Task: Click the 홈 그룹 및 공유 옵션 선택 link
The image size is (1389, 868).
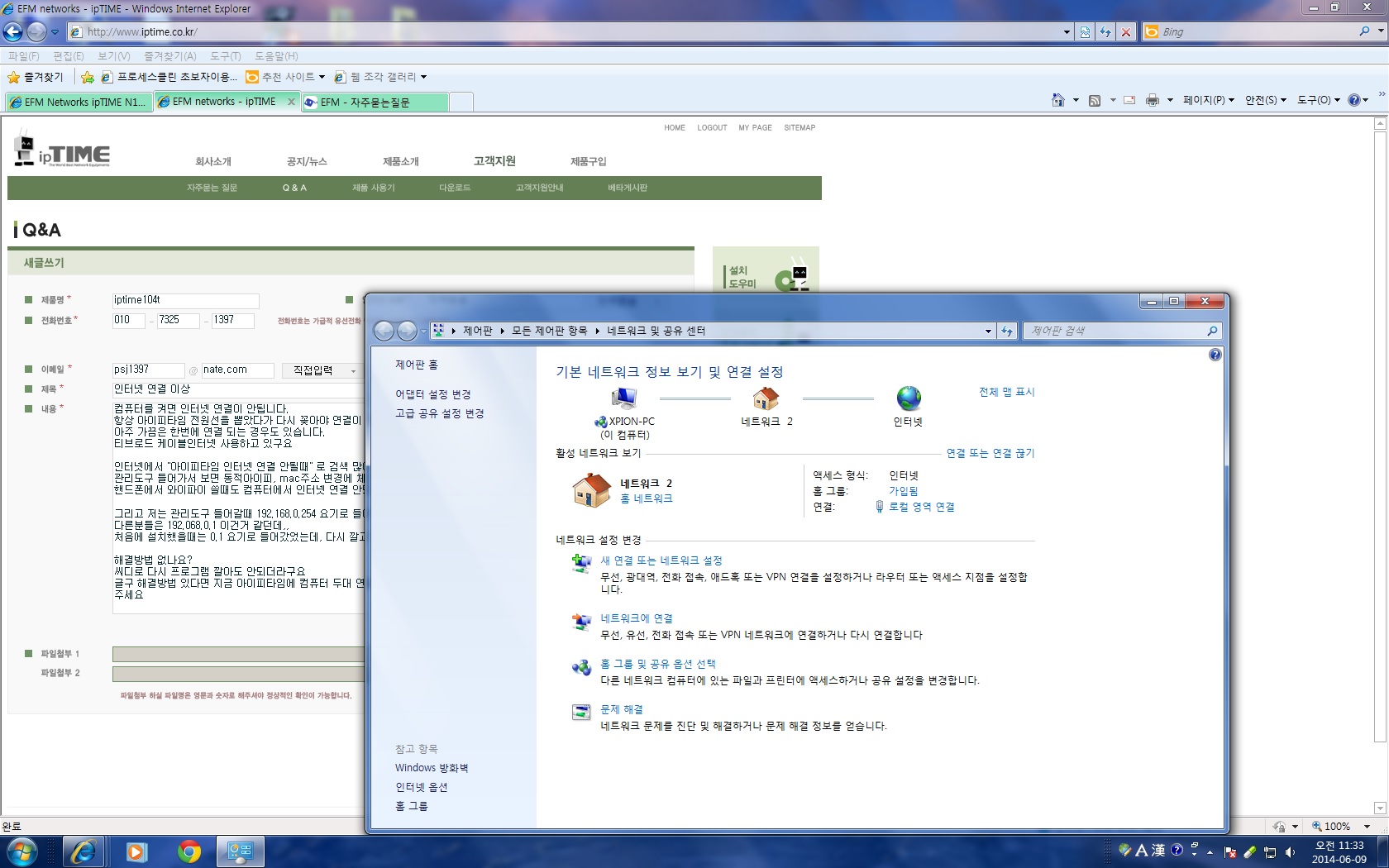Action: pyautogui.click(x=658, y=664)
